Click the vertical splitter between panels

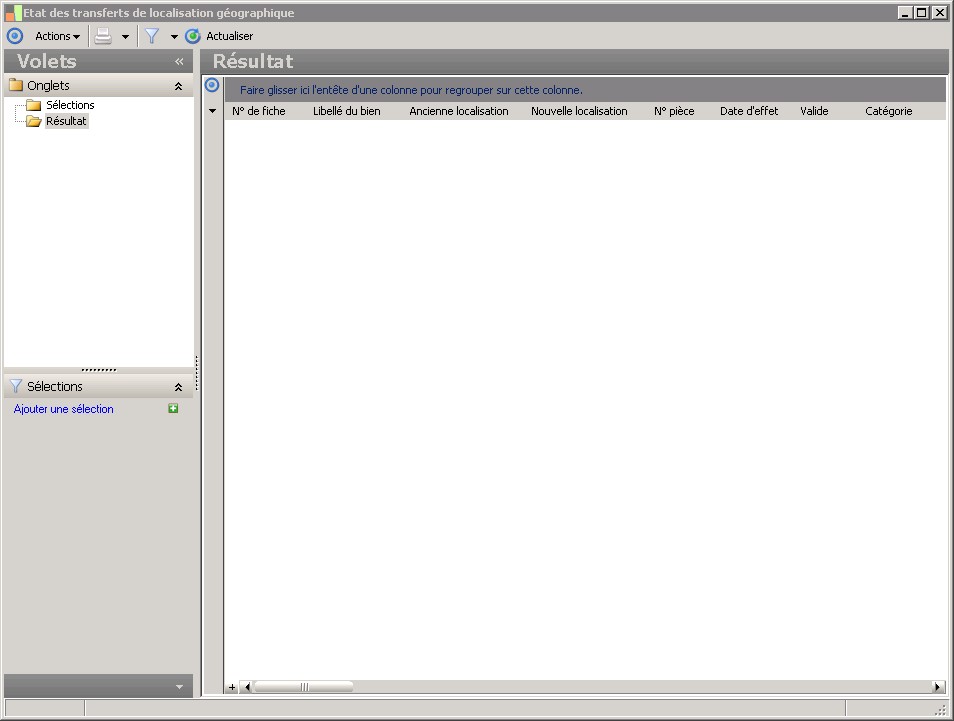click(197, 373)
